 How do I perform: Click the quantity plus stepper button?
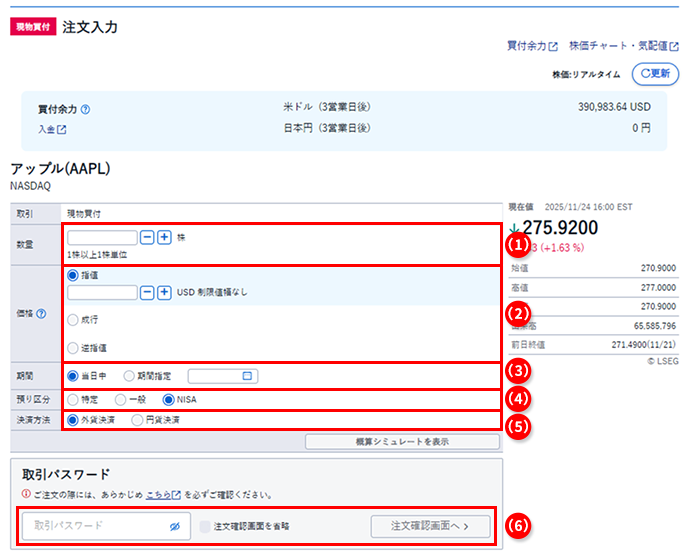(165, 237)
